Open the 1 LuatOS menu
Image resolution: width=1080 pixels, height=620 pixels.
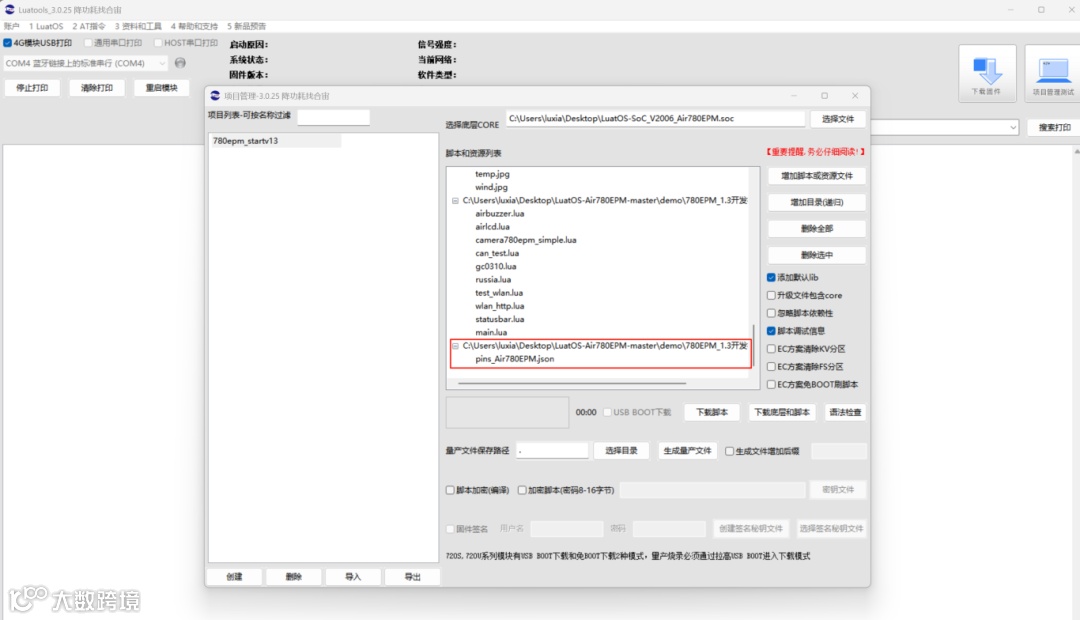[x=46, y=26]
